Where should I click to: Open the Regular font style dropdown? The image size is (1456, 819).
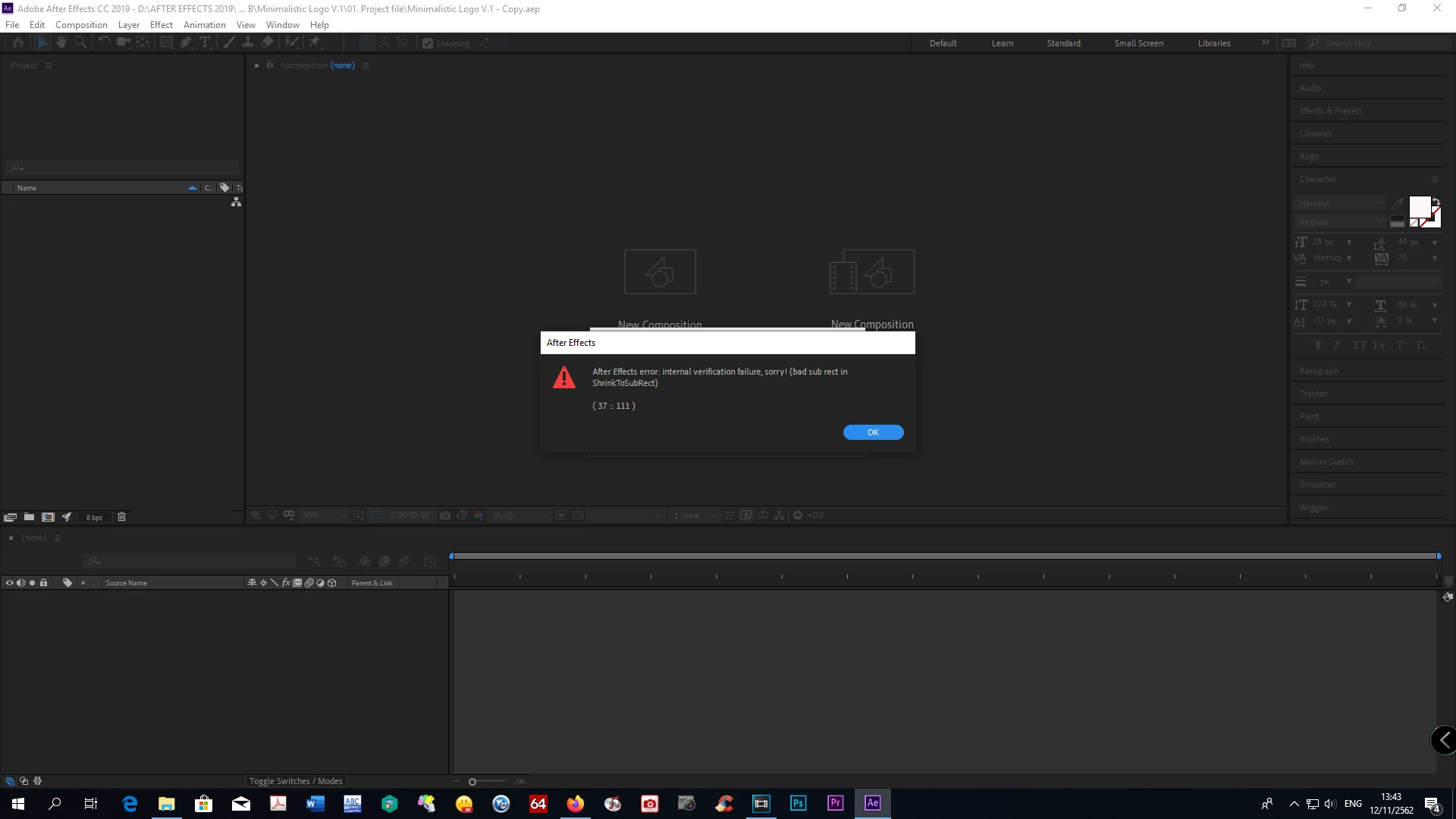click(x=1340, y=221)
